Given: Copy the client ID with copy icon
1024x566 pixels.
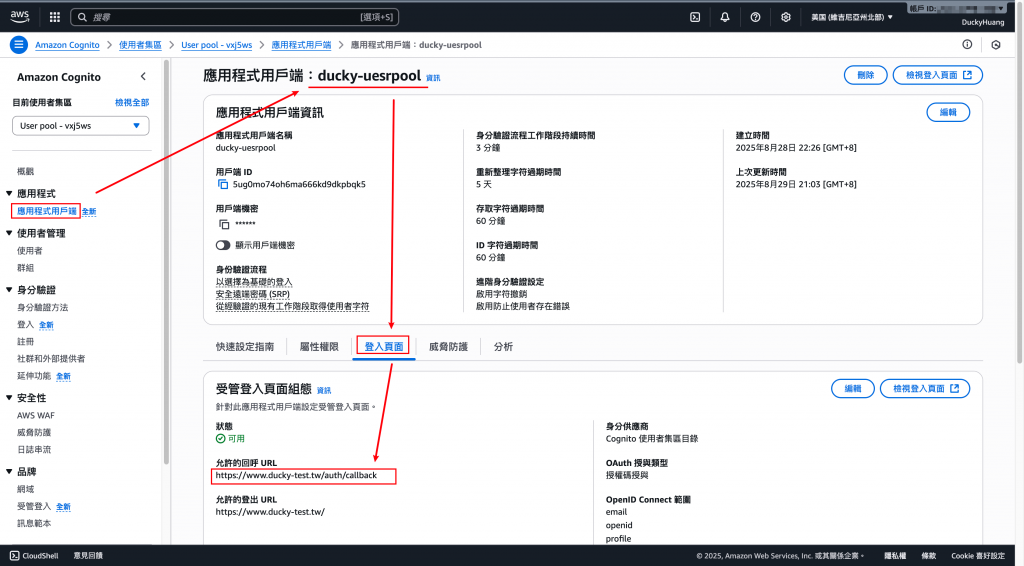Looking at the screenshot, I should pyautogui.click(x=223, y=185).
